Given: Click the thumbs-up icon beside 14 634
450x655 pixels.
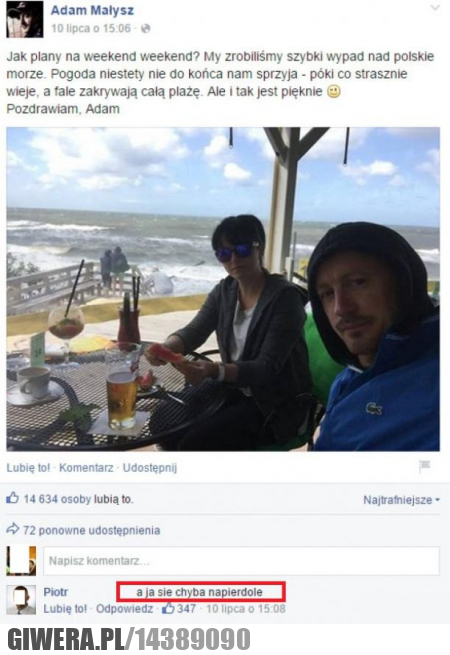Looking at the screenshot, I should coord(13,498).
